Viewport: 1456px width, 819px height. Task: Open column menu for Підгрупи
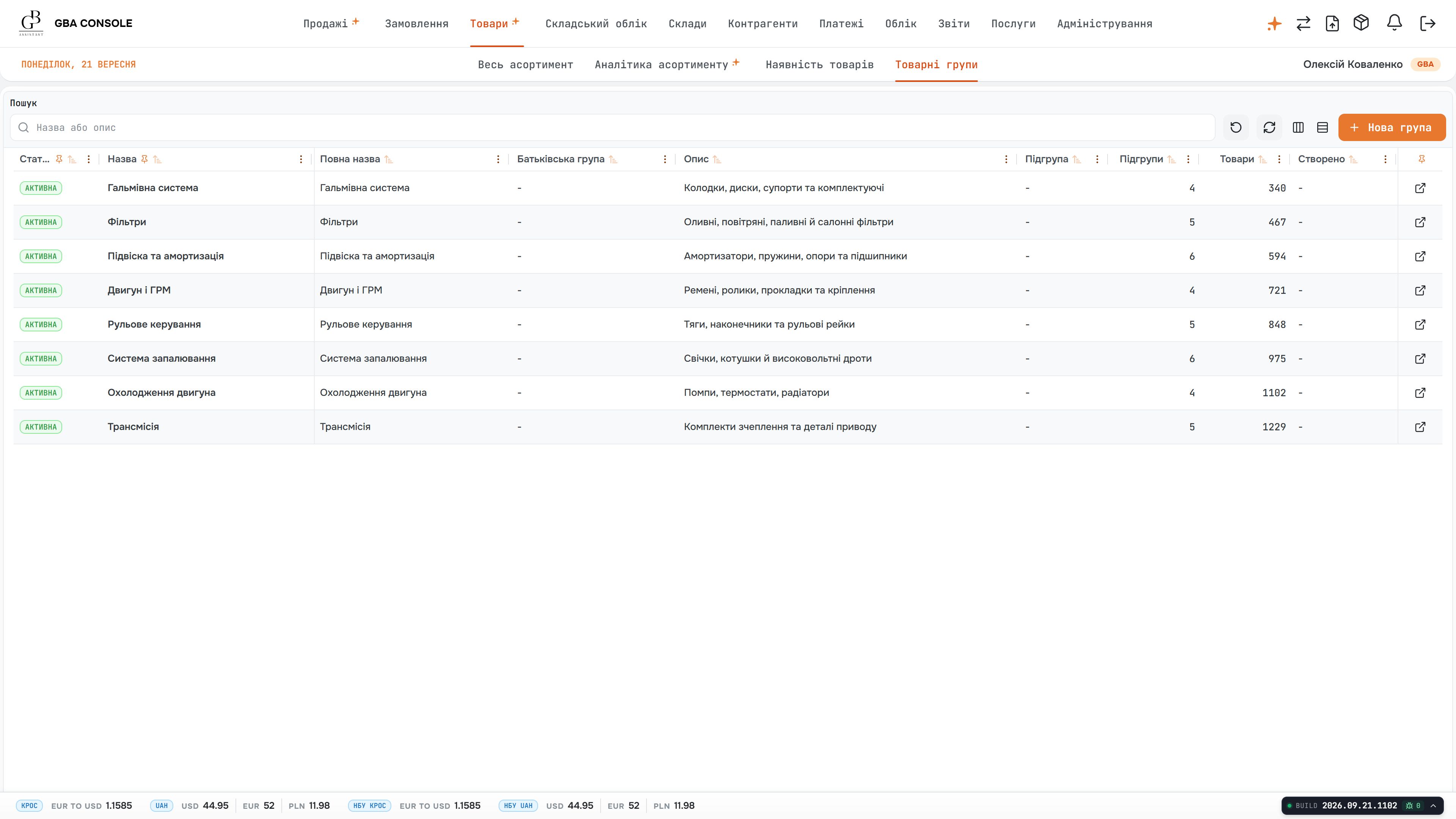1188,159
